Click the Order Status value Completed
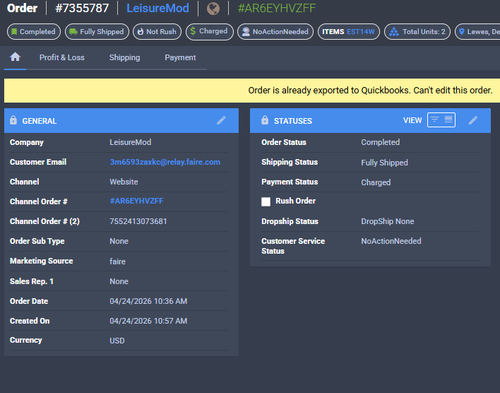This screenshot has width=500, height=393. coord(380,142)
